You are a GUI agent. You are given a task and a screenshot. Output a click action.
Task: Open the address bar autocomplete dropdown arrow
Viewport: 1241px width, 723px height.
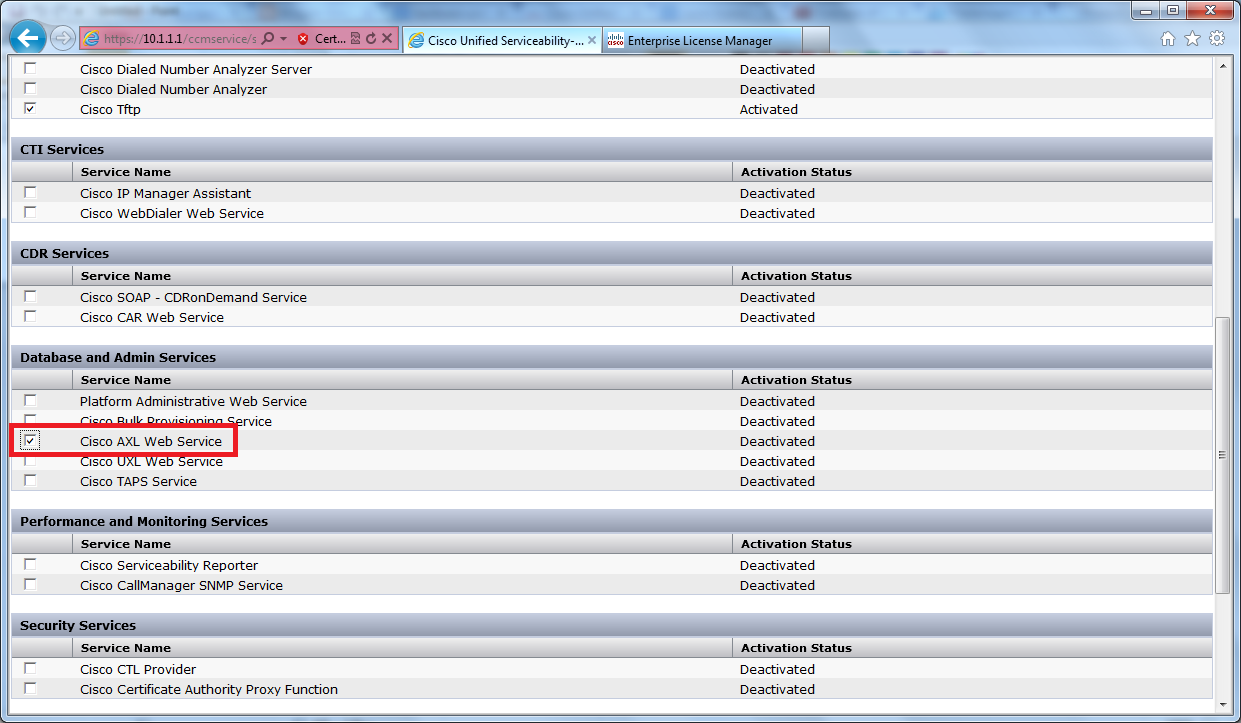283,38
